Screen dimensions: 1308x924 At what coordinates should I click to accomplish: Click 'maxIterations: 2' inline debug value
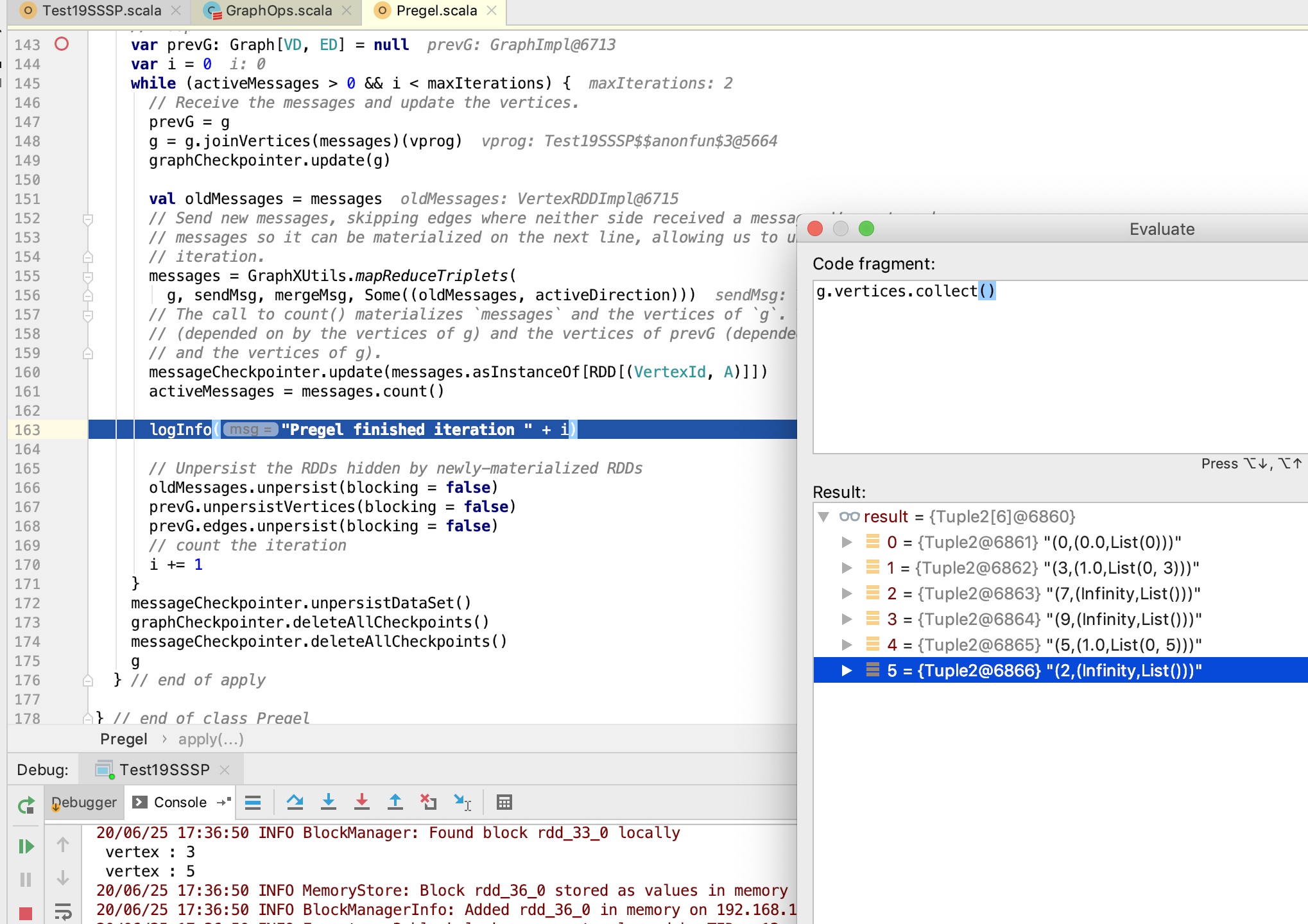[660, 83]
